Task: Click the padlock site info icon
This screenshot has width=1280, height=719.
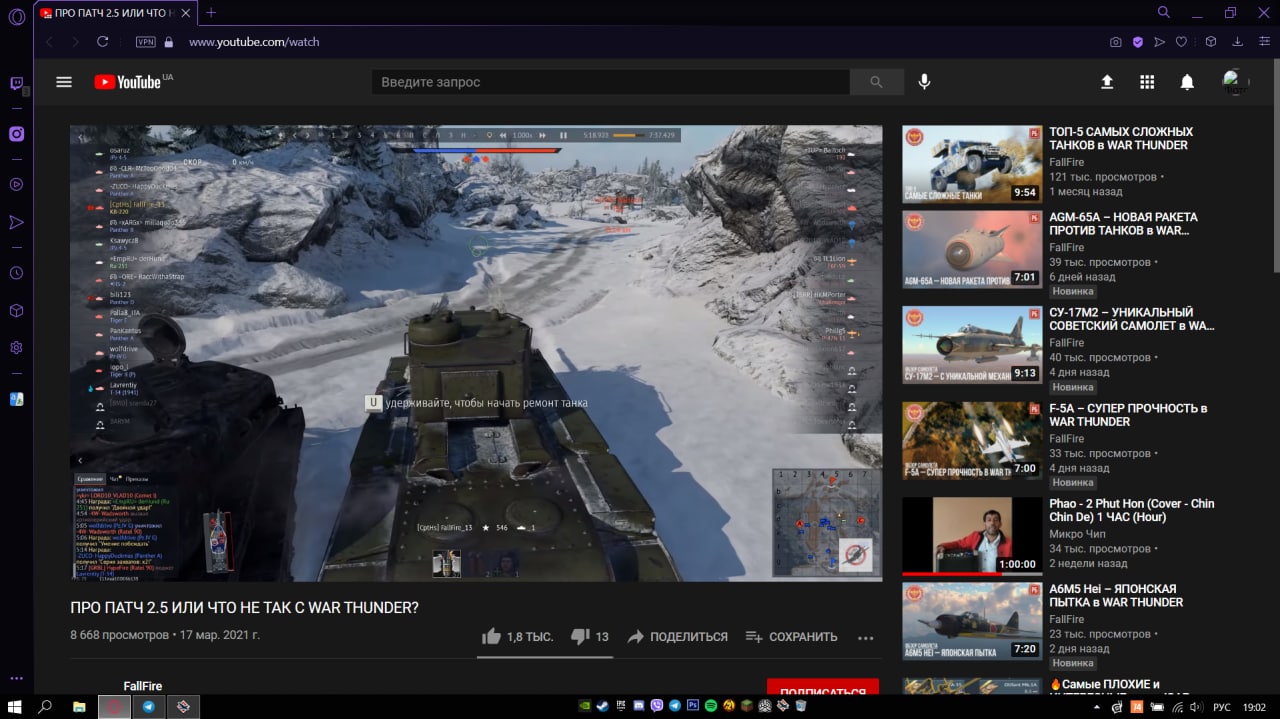Action: tap(168, 42)
